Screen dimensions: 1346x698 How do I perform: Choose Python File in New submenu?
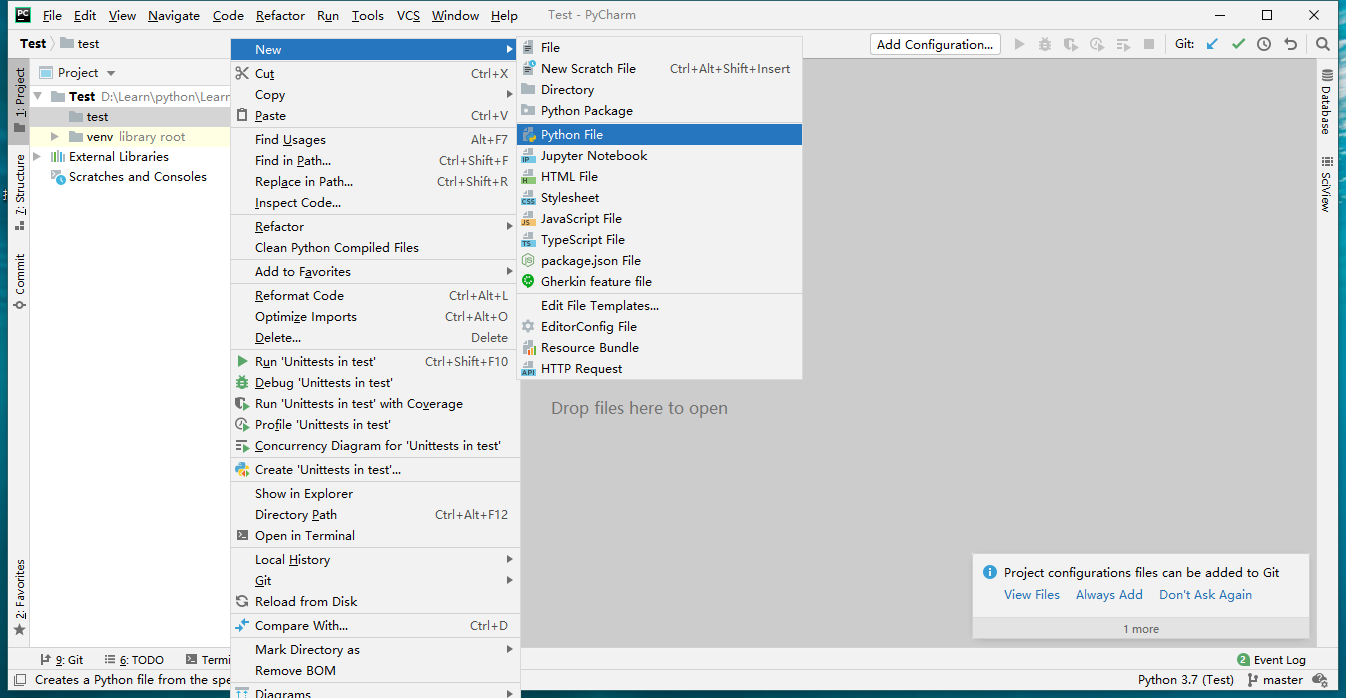[659, 135]
